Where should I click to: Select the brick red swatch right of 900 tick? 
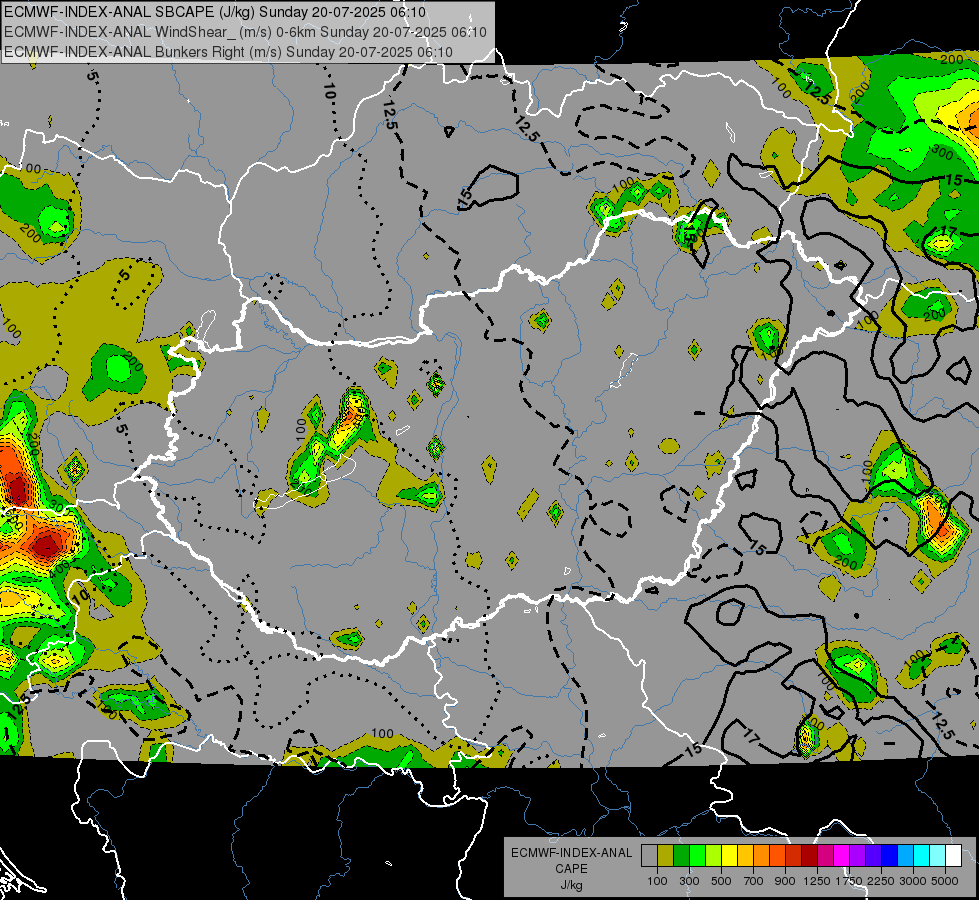[794, 856]
